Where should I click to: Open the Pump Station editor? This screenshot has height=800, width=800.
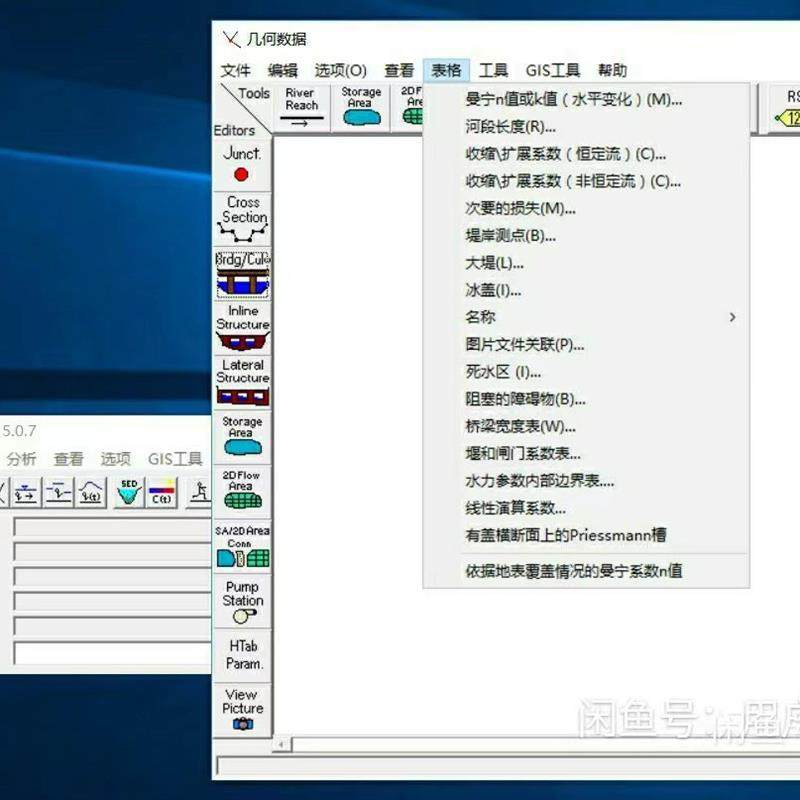tap(242, 601)
